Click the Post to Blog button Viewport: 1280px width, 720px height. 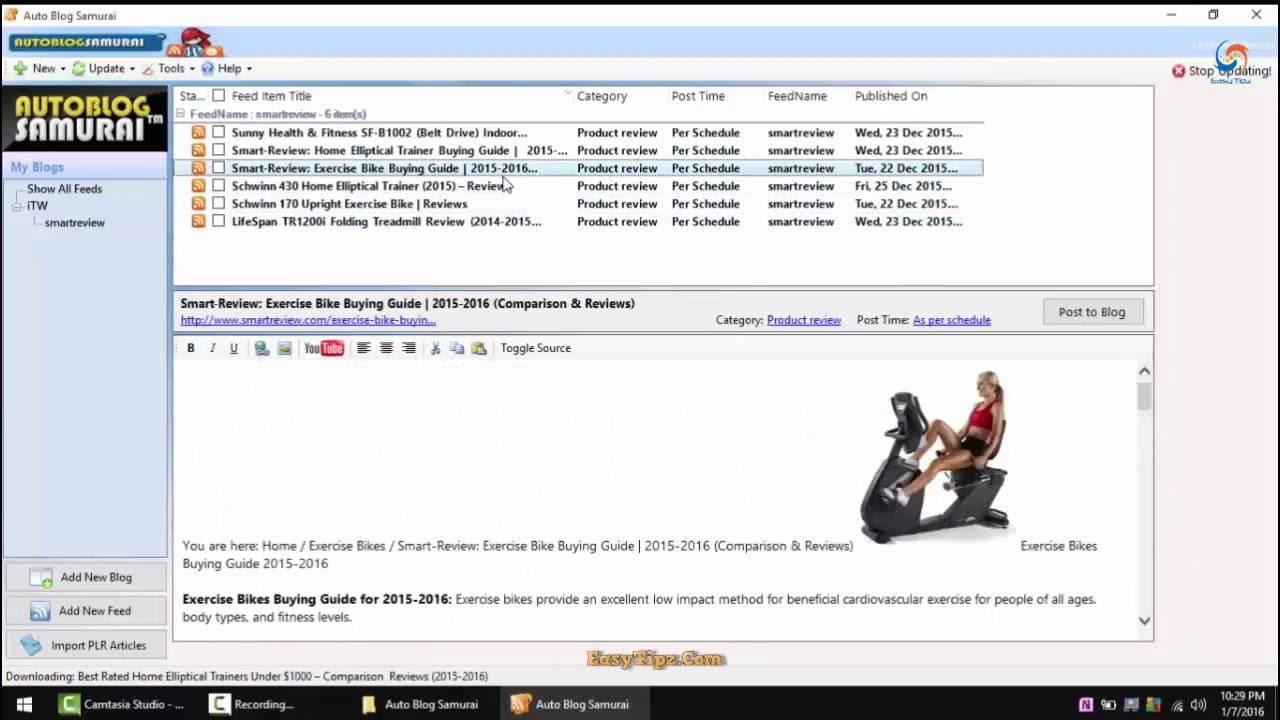(x=1092, y=312)
